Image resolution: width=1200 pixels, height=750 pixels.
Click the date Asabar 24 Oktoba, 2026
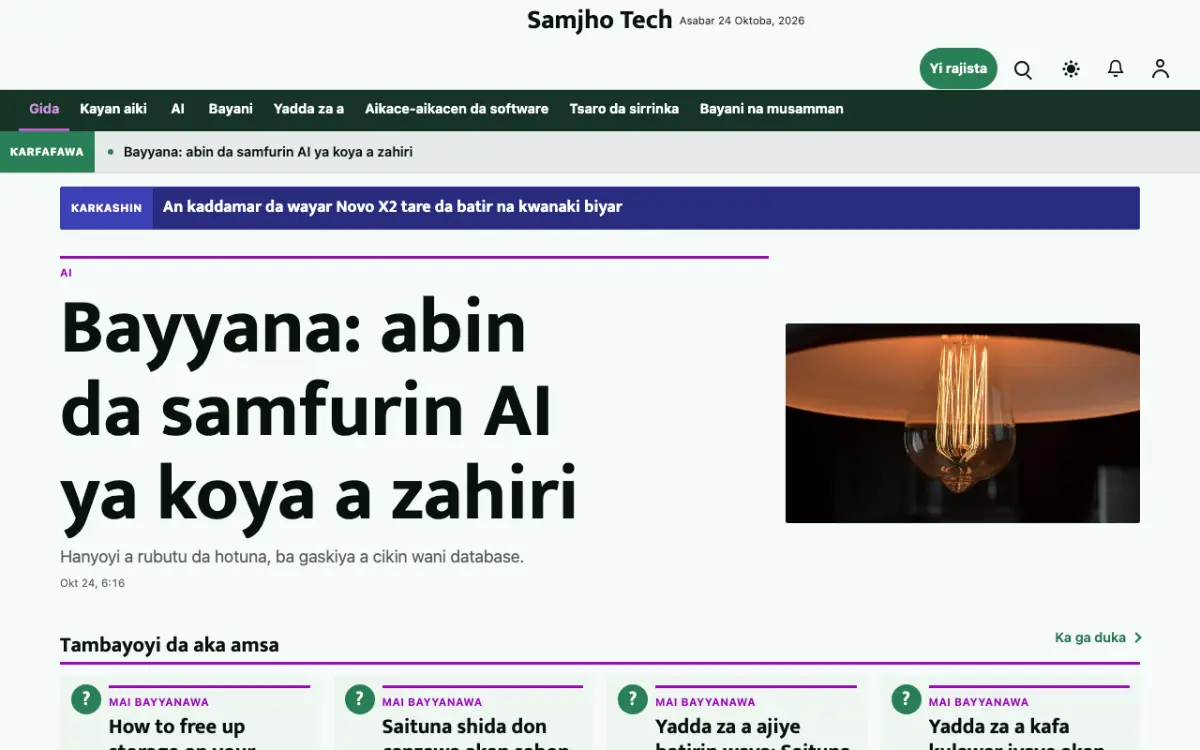click(x=742, y=21)
